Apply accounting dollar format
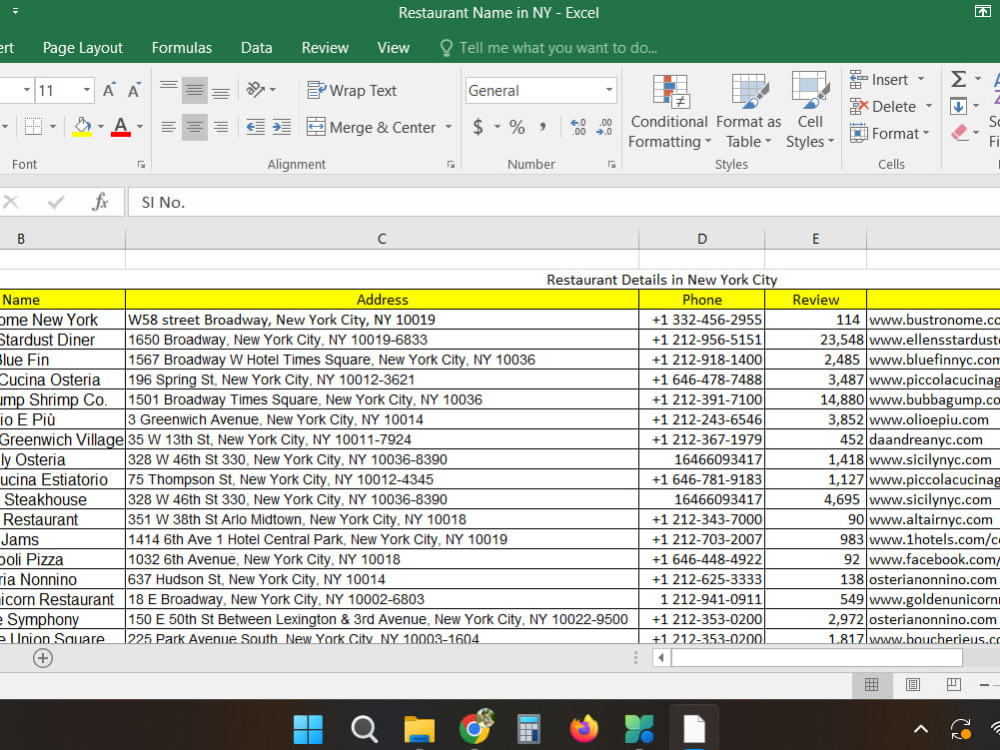The width and height of the screenshot is (1000, 750). (478, 127)
